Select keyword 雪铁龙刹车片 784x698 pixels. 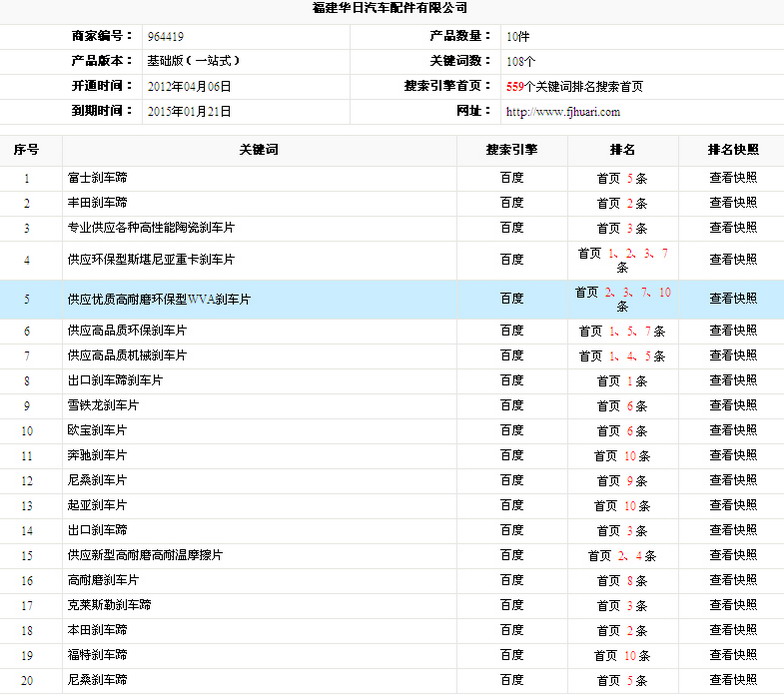coord(103,406)
